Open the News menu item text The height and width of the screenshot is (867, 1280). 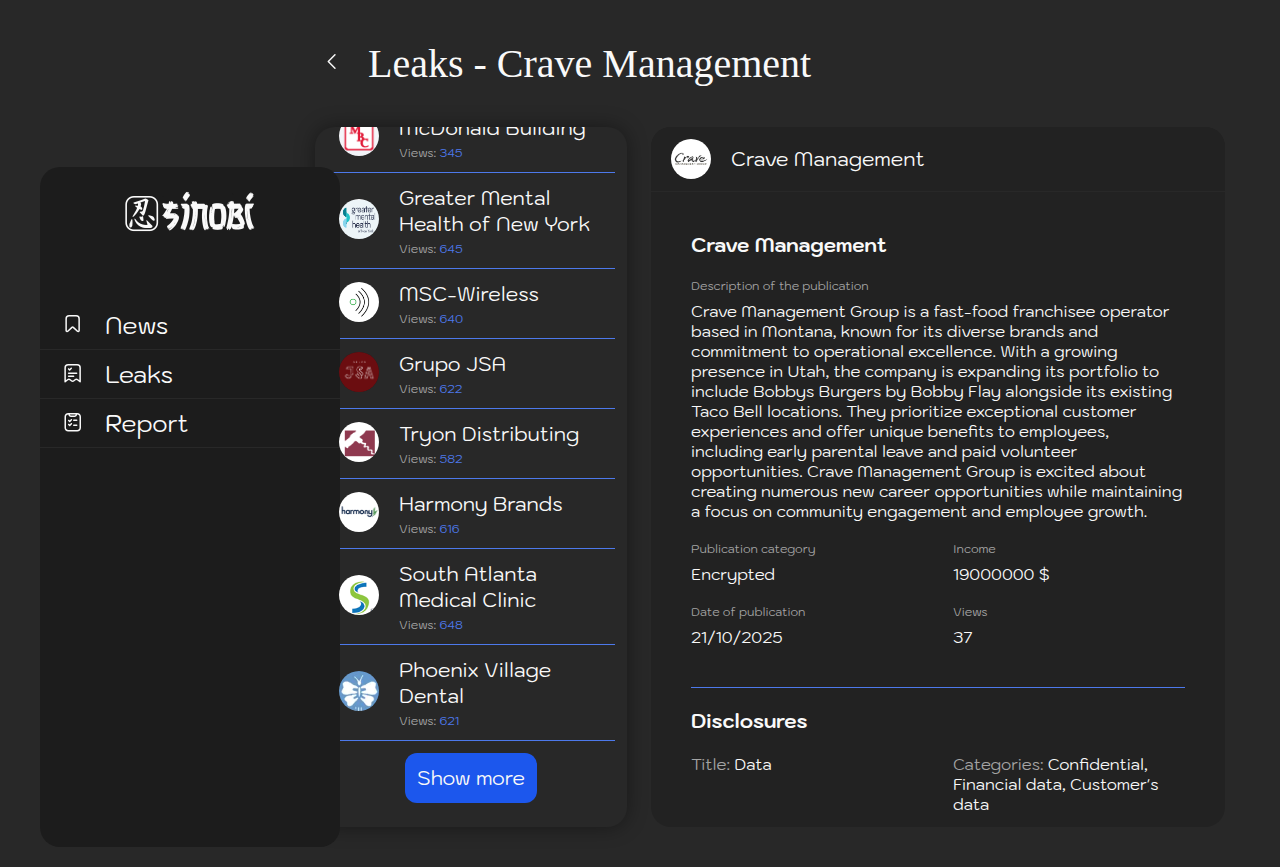[x=136, y=326]
